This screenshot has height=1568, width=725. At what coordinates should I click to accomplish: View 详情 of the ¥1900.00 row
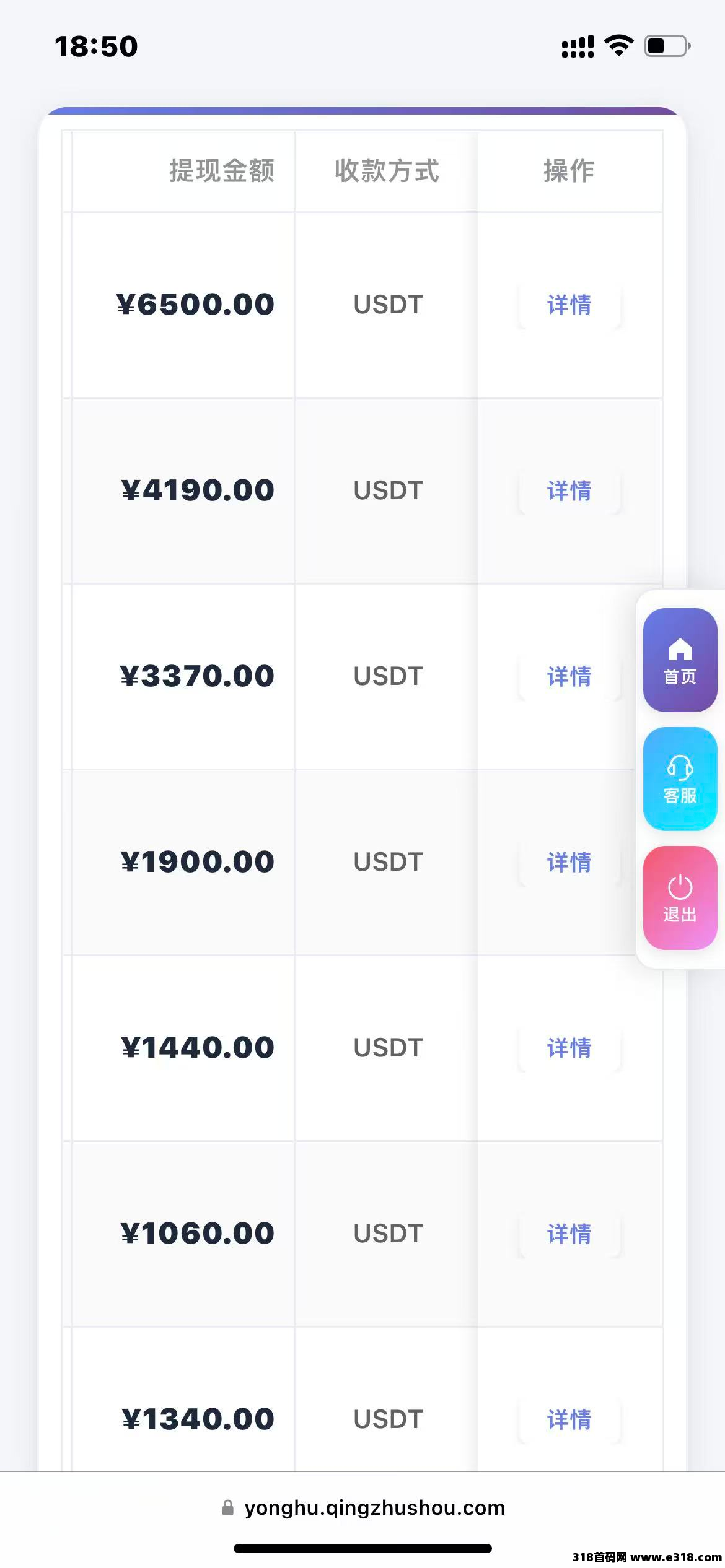(x=569, y=863)
